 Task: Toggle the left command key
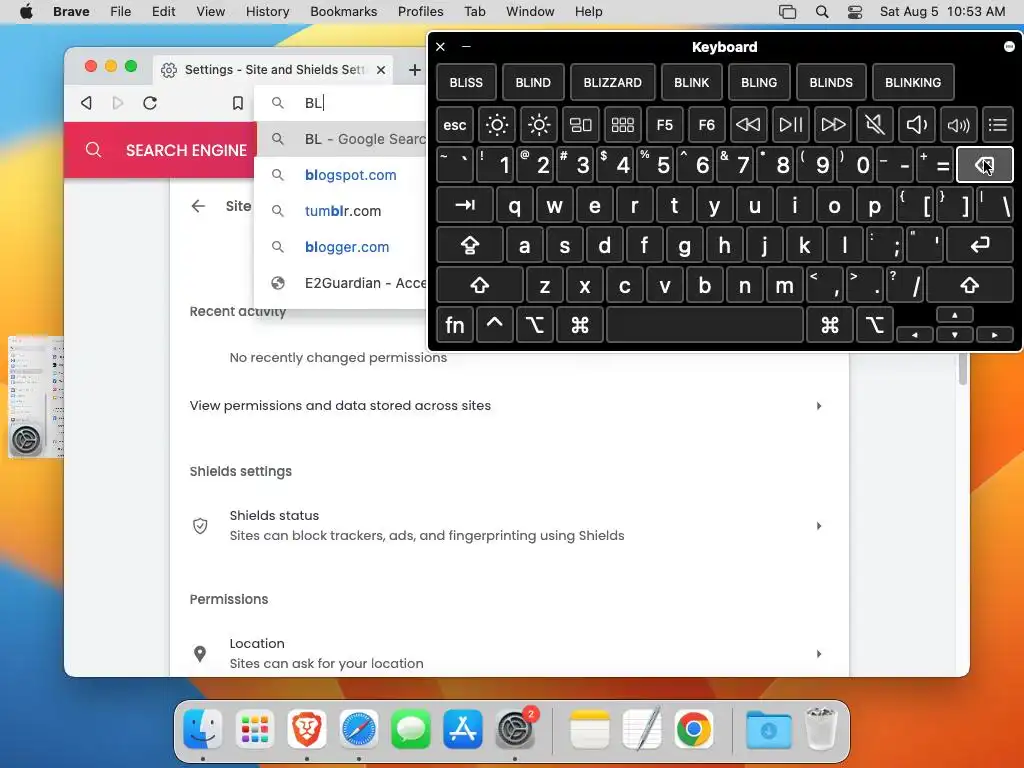[579, 325]
